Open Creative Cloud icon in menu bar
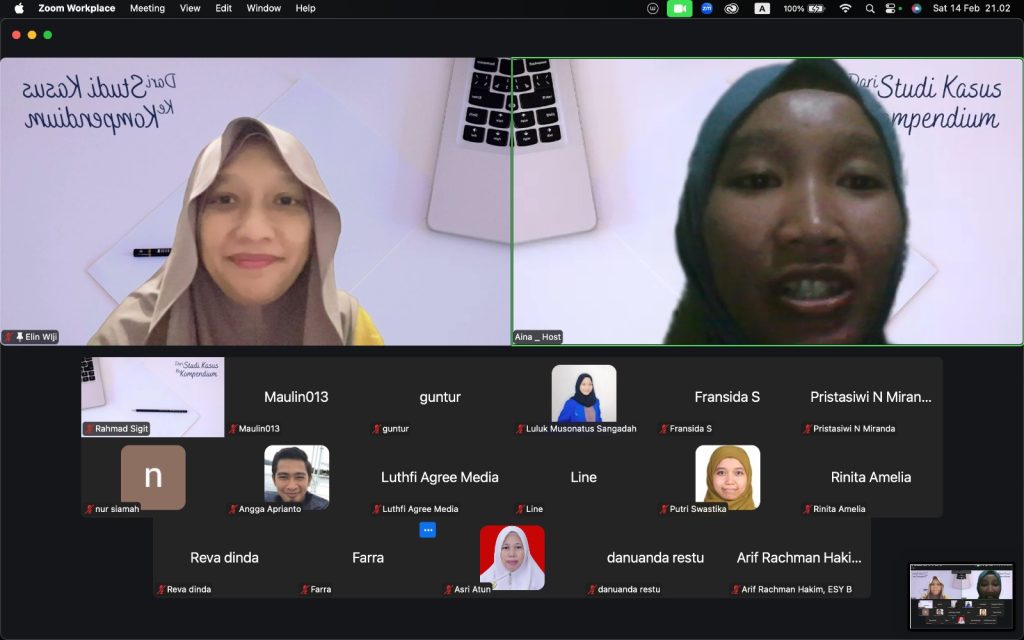1024x640 pixels. coord(732,8)
